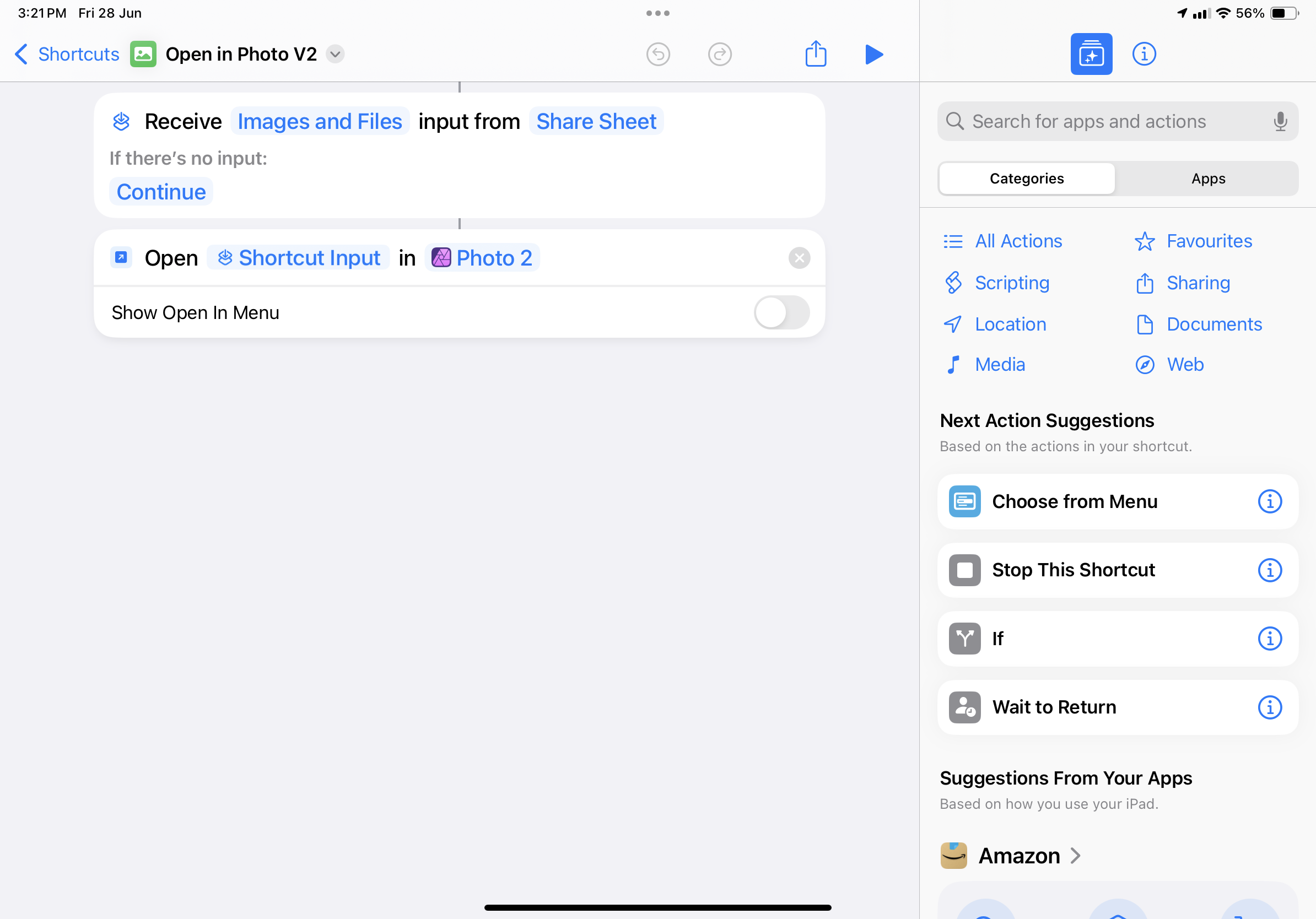Open the share sheet icon
Screen dimensions: 1316x919
click(816, 53)
